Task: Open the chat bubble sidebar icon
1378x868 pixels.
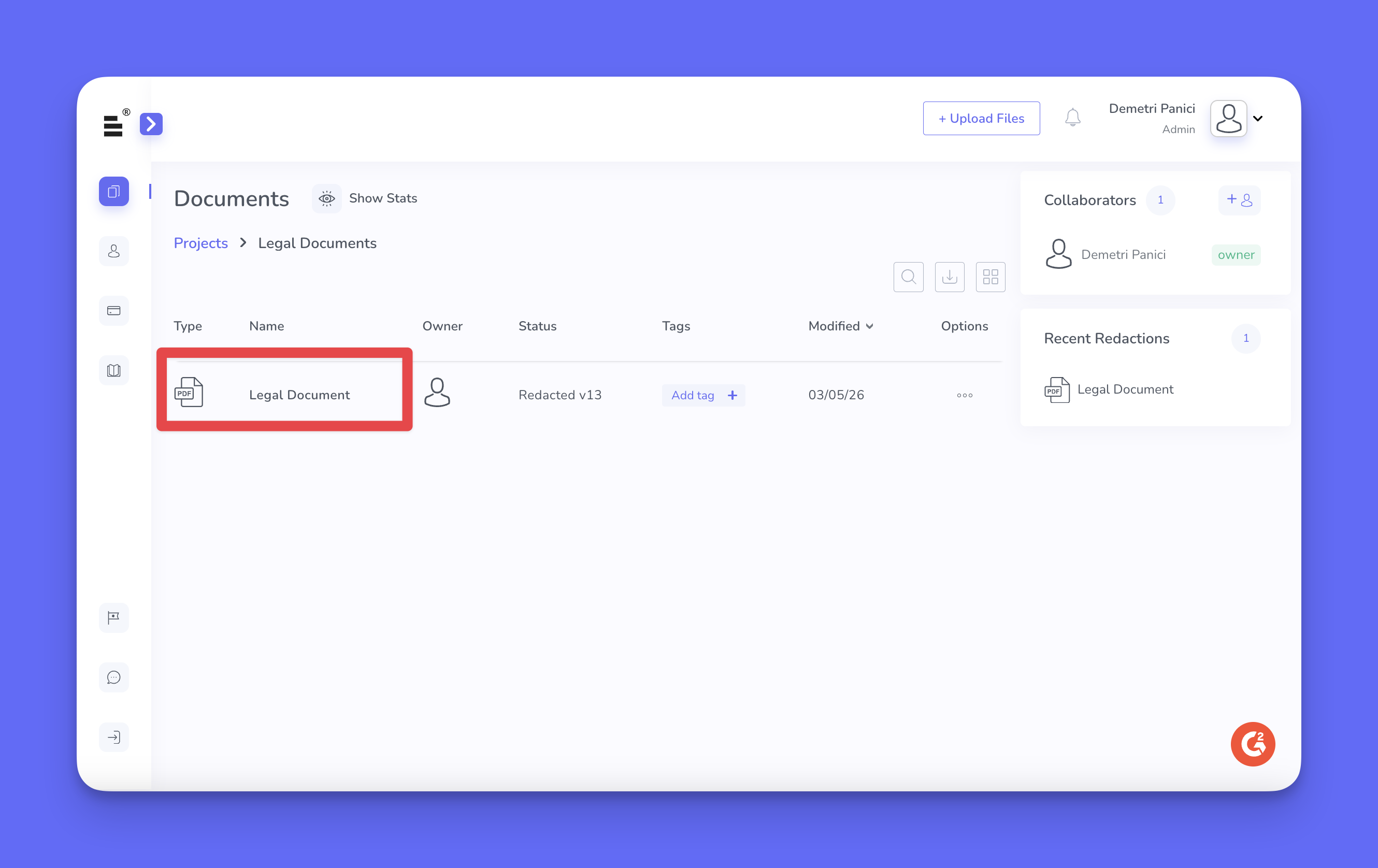Action: tap(113, 677)
